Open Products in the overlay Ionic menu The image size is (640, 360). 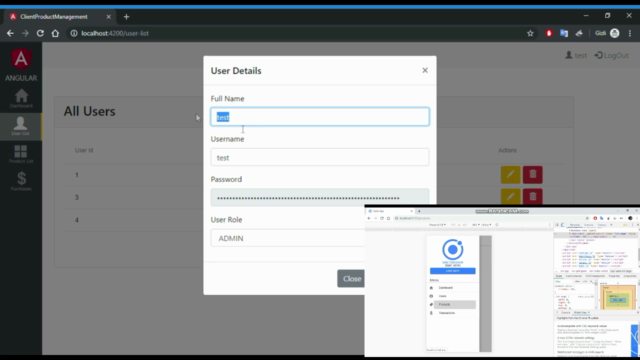pyautogui.click(x=452, y=304)
